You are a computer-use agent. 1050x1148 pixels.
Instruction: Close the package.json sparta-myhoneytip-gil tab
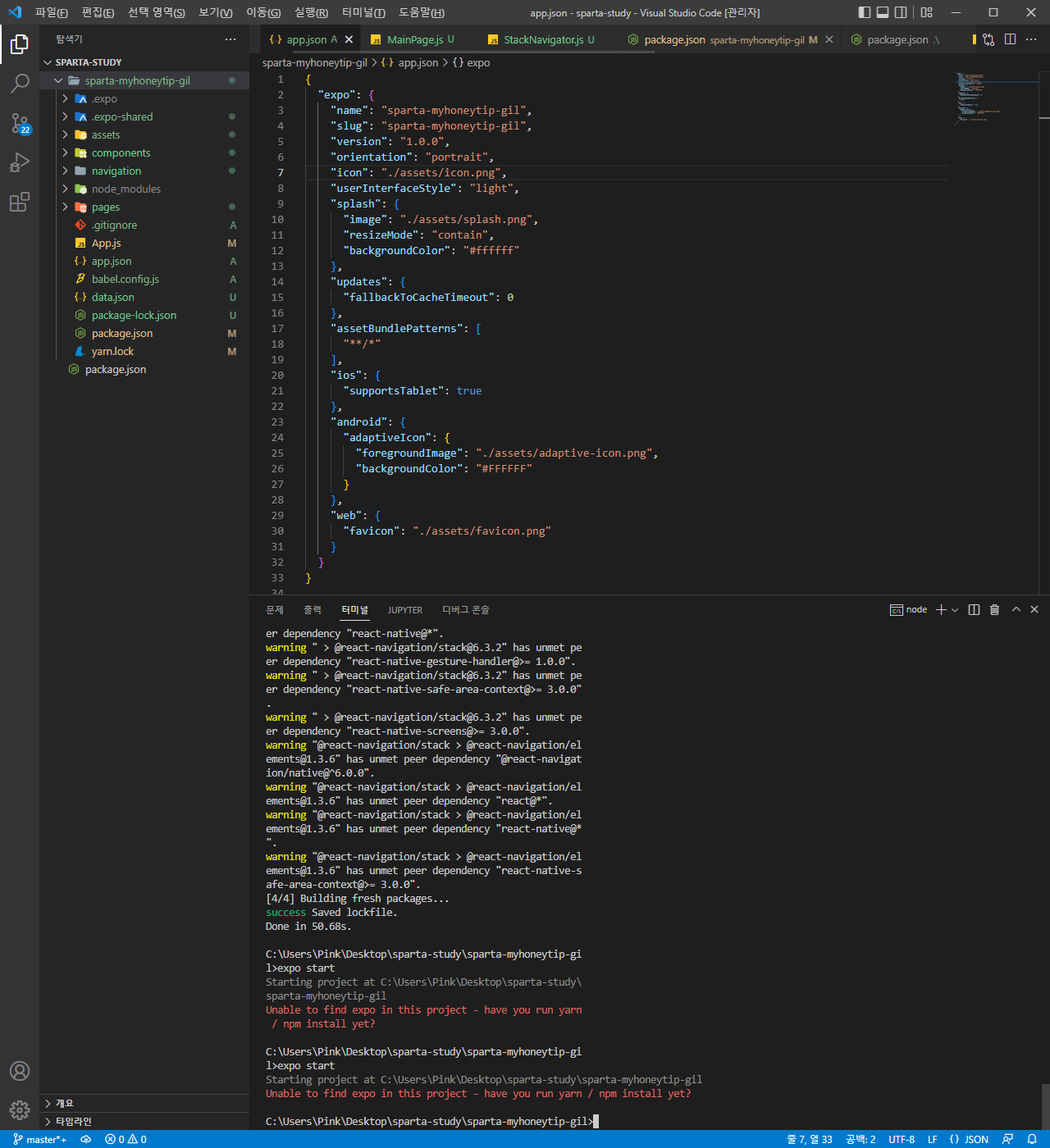[x=829, y=39]
